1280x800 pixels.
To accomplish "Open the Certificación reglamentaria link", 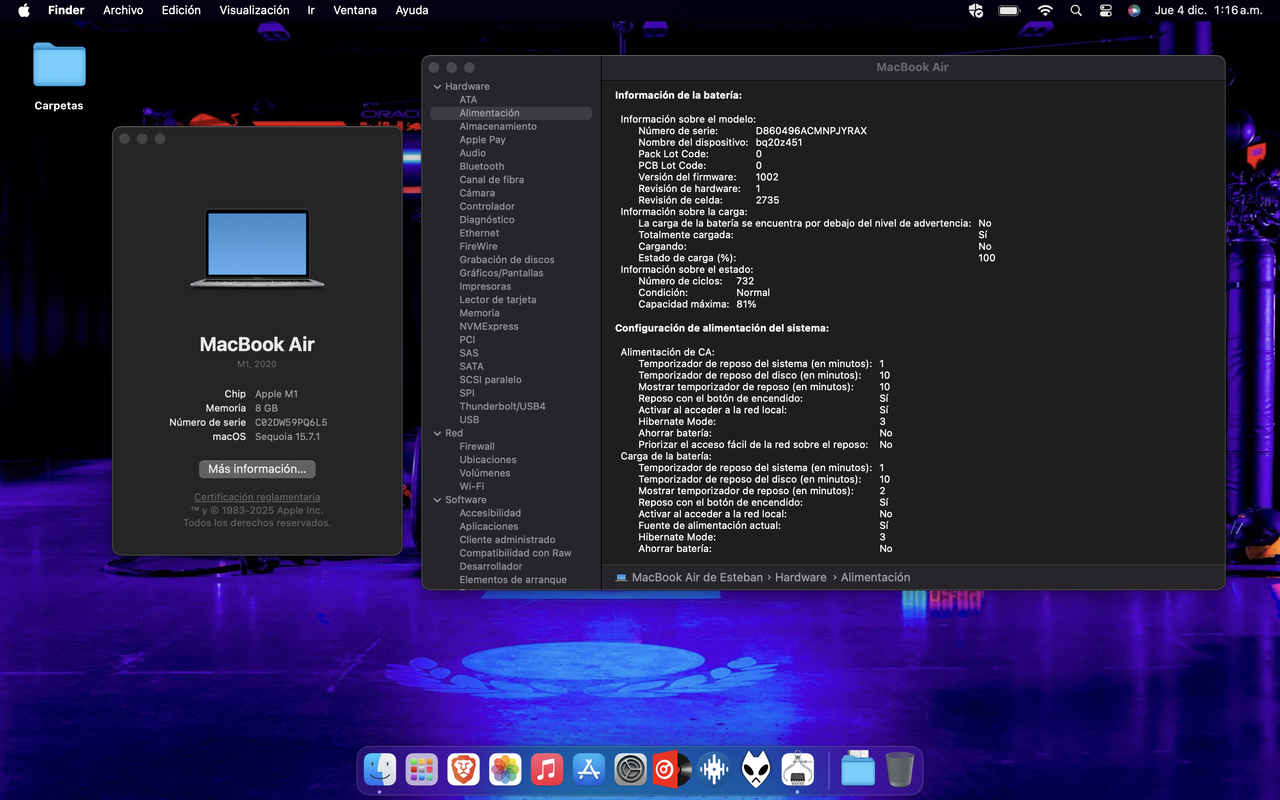I will (x=257, y=497).
